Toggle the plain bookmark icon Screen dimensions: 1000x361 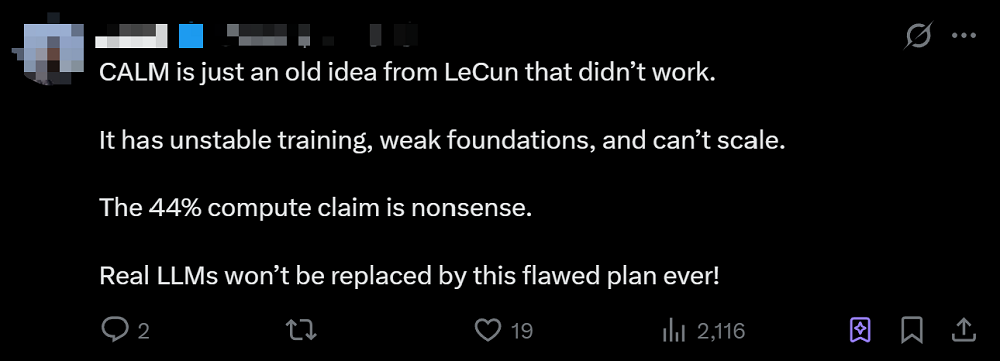point(912,330)
